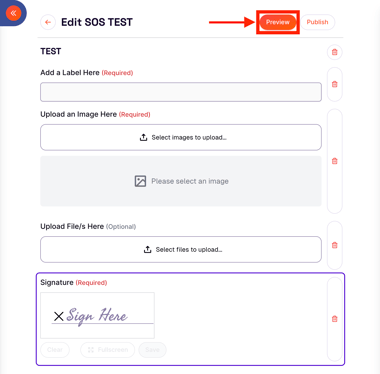The height and width of the screenshot is (374, 380).
Task: Select the TEST section heading
Action: (51, 51)
